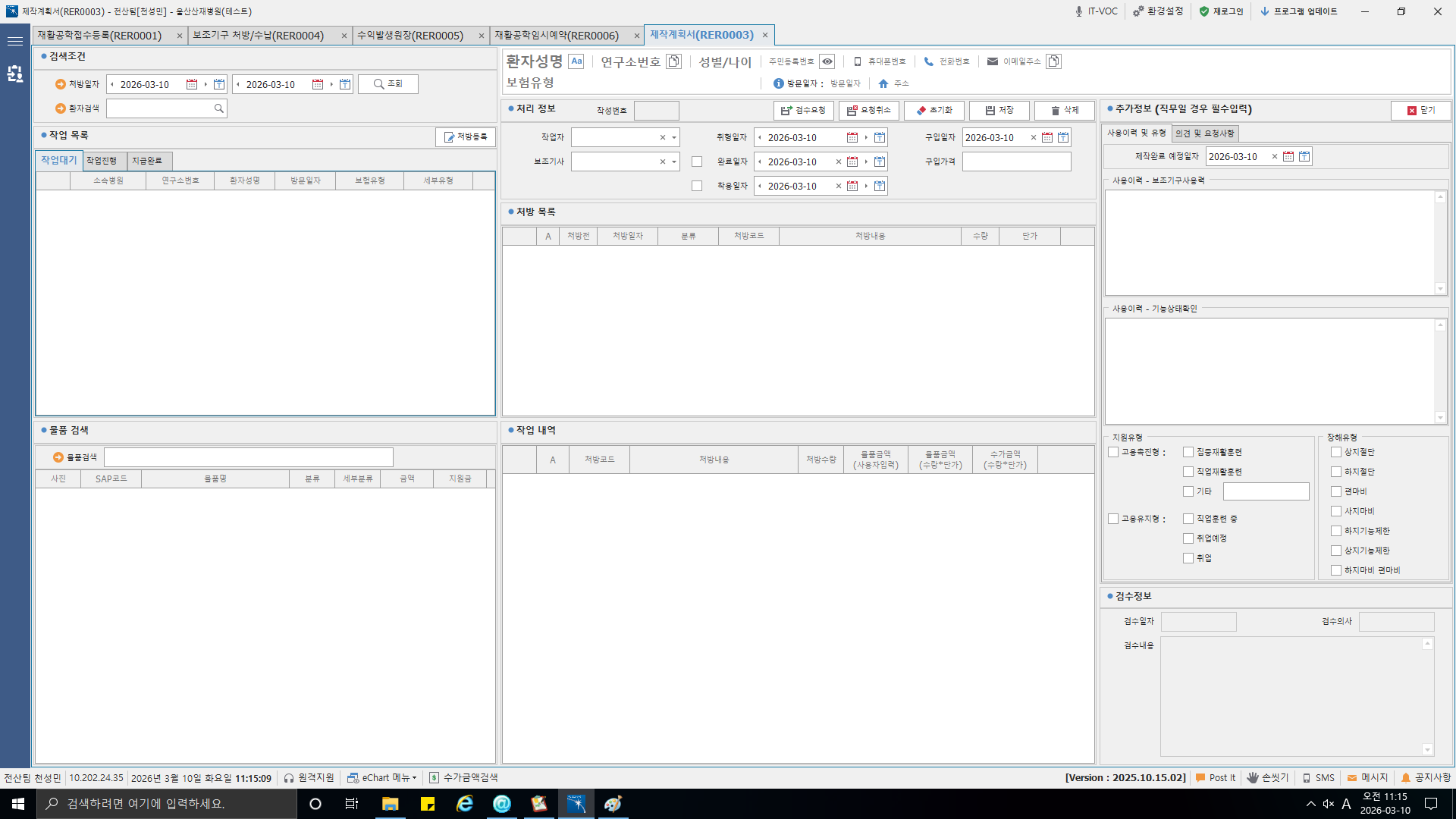Click the 처방등록 button
Screen dimensions: 1456x819
click(x=466, y=136)
